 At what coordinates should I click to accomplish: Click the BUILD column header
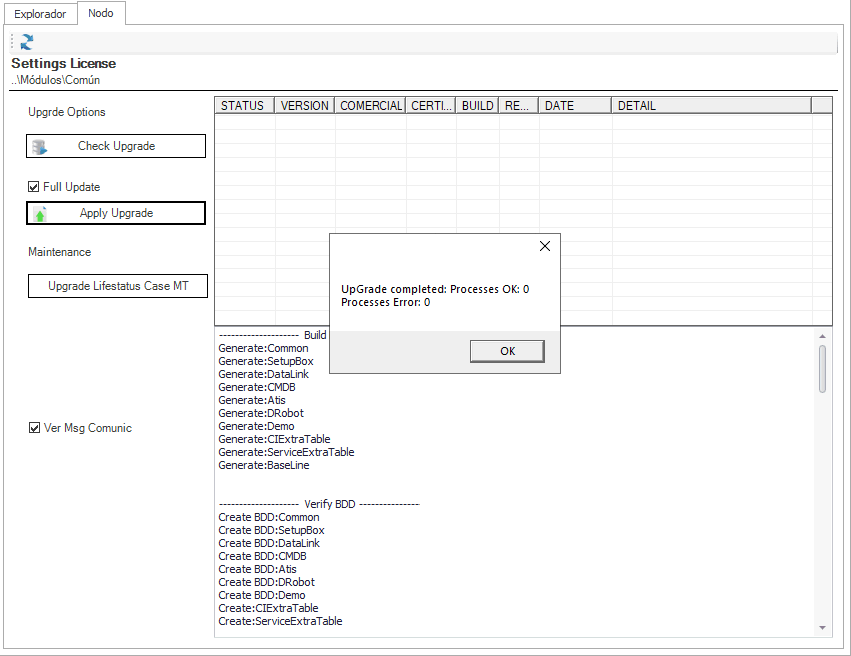(x=478, y=105)
